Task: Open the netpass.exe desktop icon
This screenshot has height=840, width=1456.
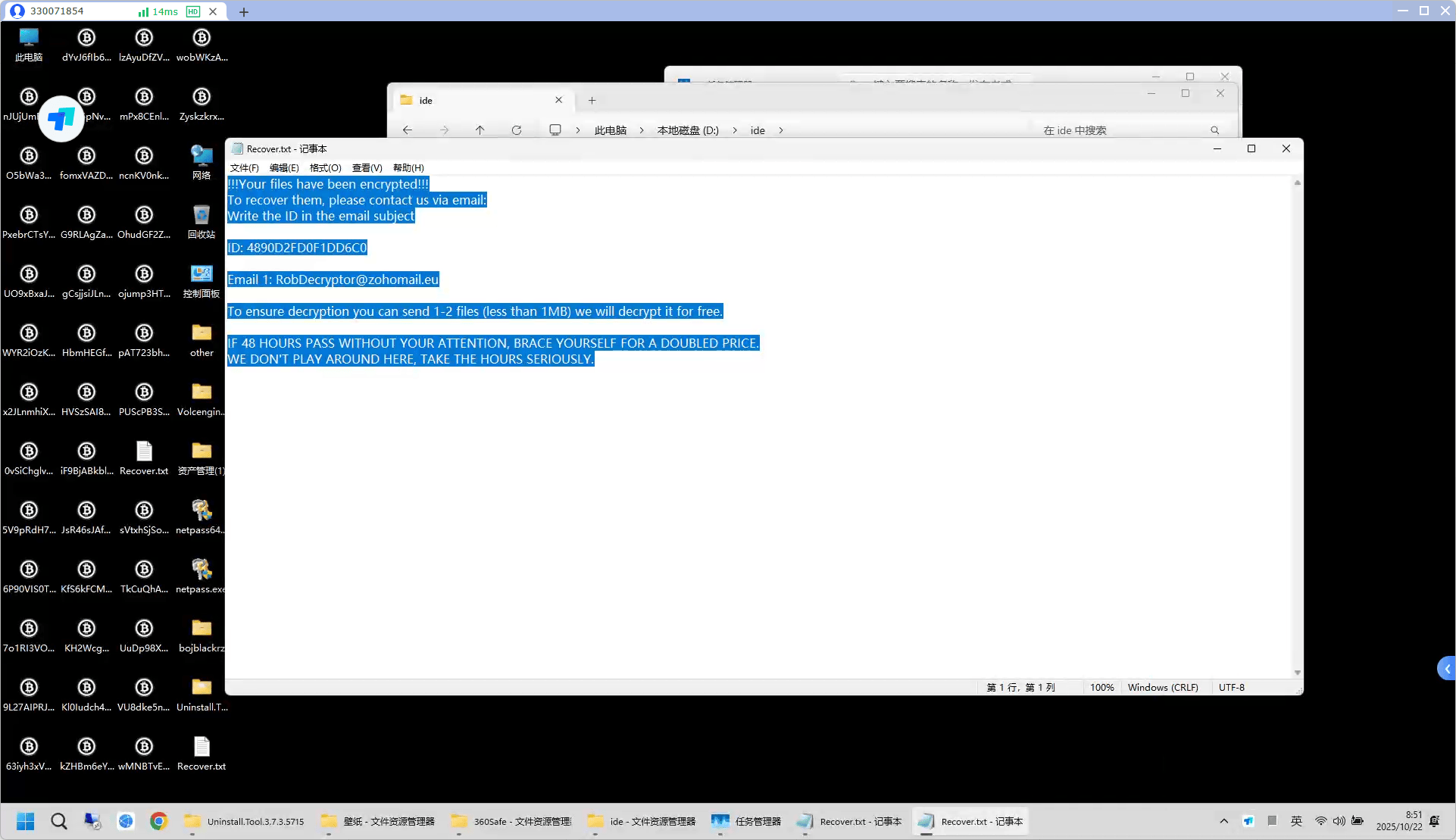Action: click(x=201, y=570)
